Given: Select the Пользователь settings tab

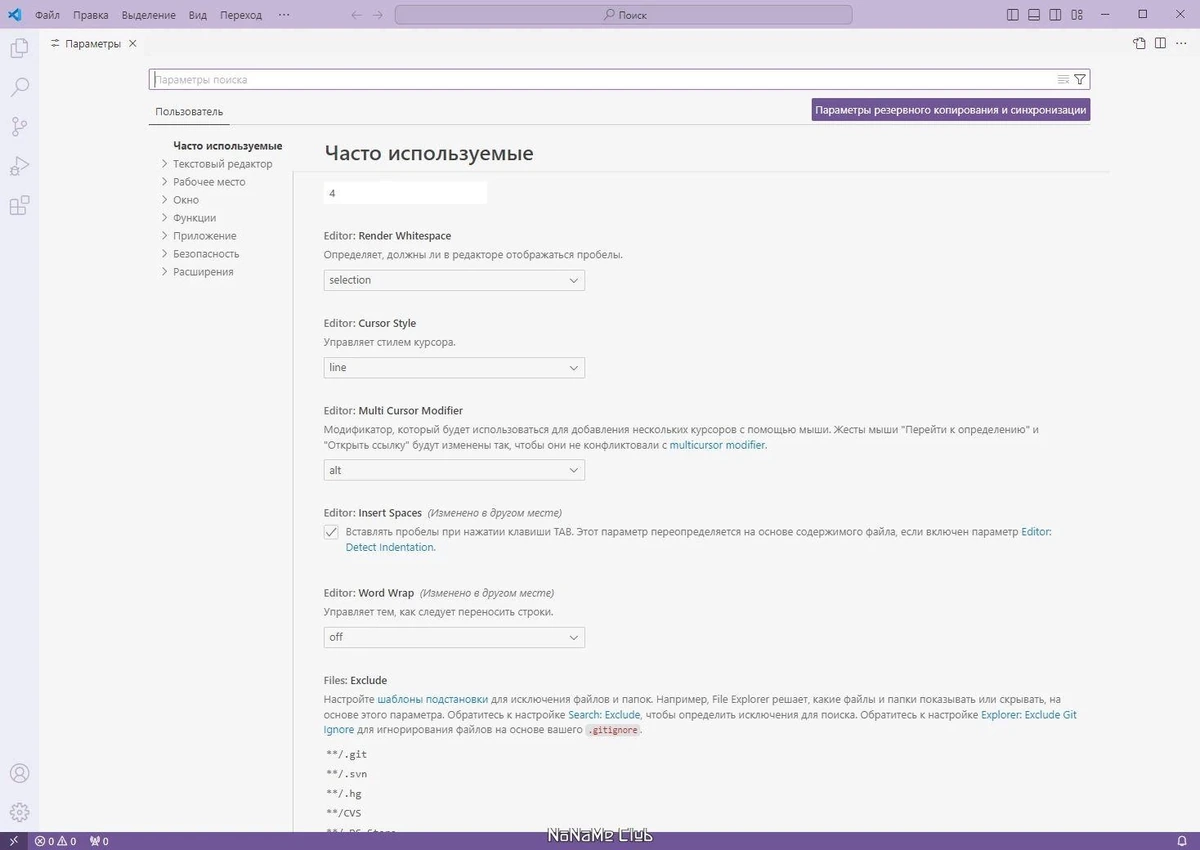Looking at the screenshot, I should [x=189, y=111].
